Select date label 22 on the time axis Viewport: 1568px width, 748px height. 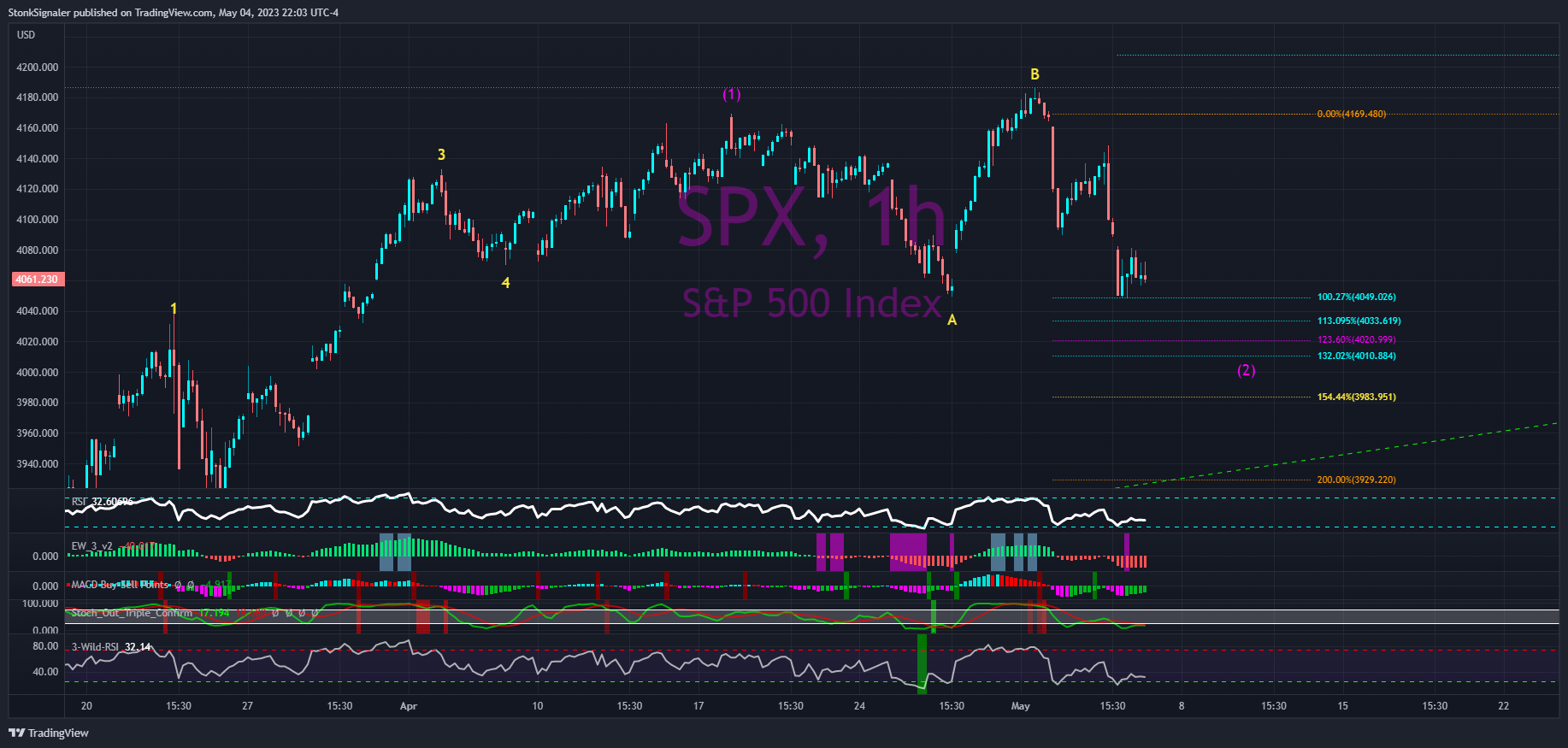(x=1504, y=706)
